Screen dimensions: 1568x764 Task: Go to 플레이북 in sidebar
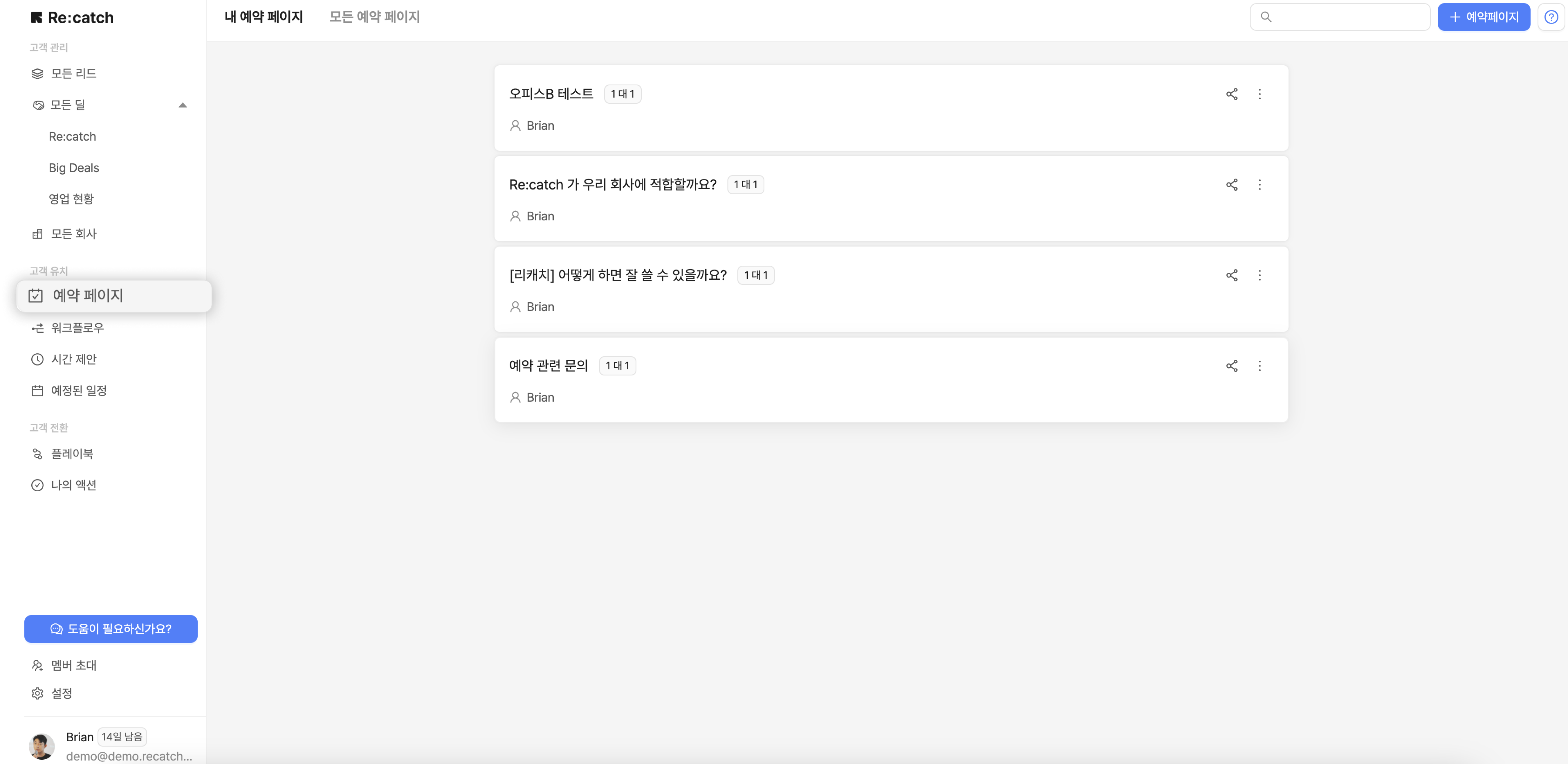coord(72,454)
